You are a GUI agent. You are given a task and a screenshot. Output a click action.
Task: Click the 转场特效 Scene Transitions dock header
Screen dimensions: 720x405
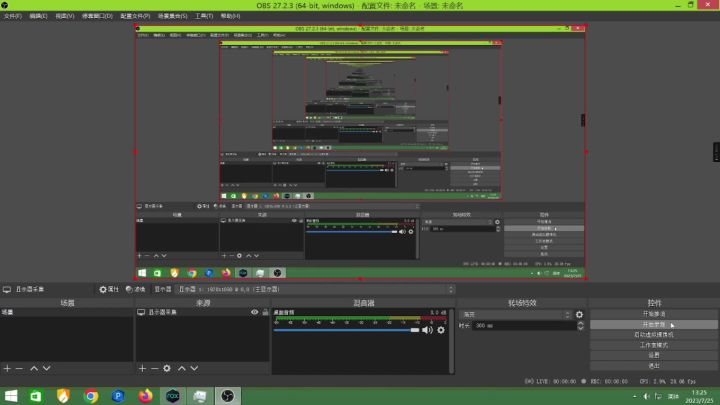click(x=522, y=303)
